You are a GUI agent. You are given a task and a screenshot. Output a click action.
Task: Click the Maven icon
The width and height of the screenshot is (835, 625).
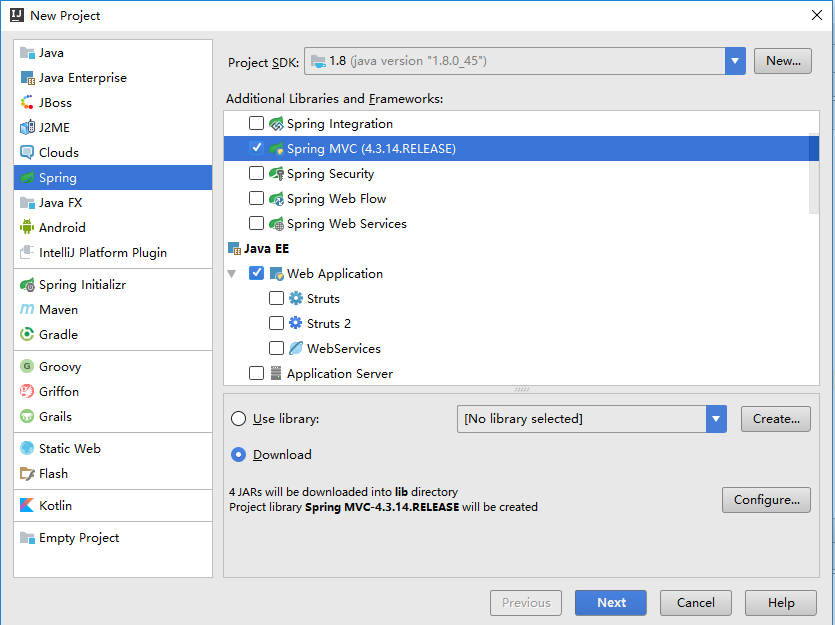pos(27,309)
